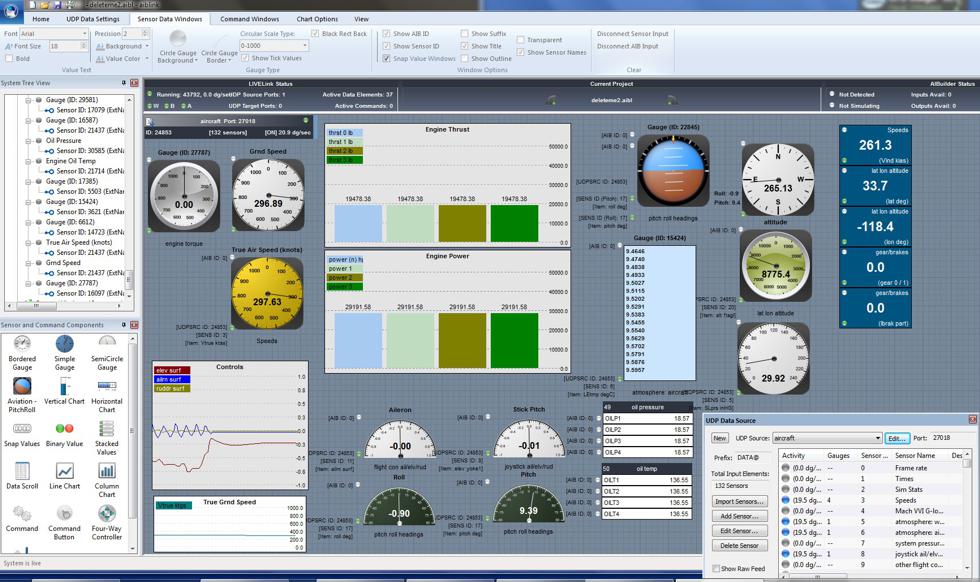The image size is (980, 582).
Task: Collapse the Oil Pressure tree node
Action: (x=29, y=141)
